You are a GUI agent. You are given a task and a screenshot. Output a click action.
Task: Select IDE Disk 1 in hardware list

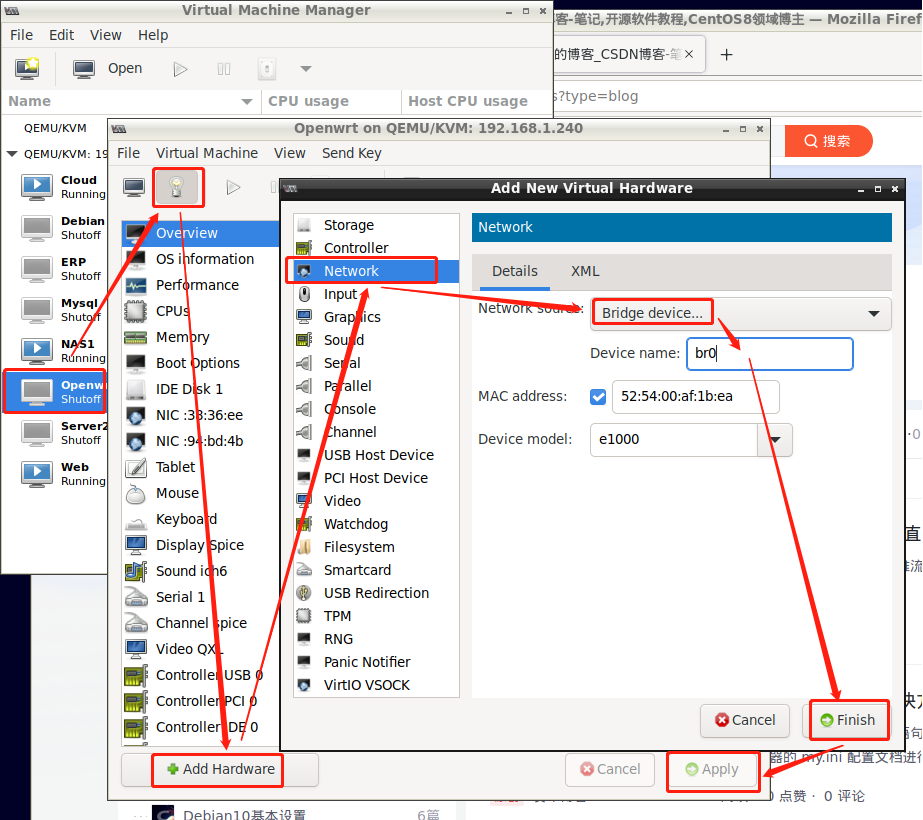tap(201, 389)
